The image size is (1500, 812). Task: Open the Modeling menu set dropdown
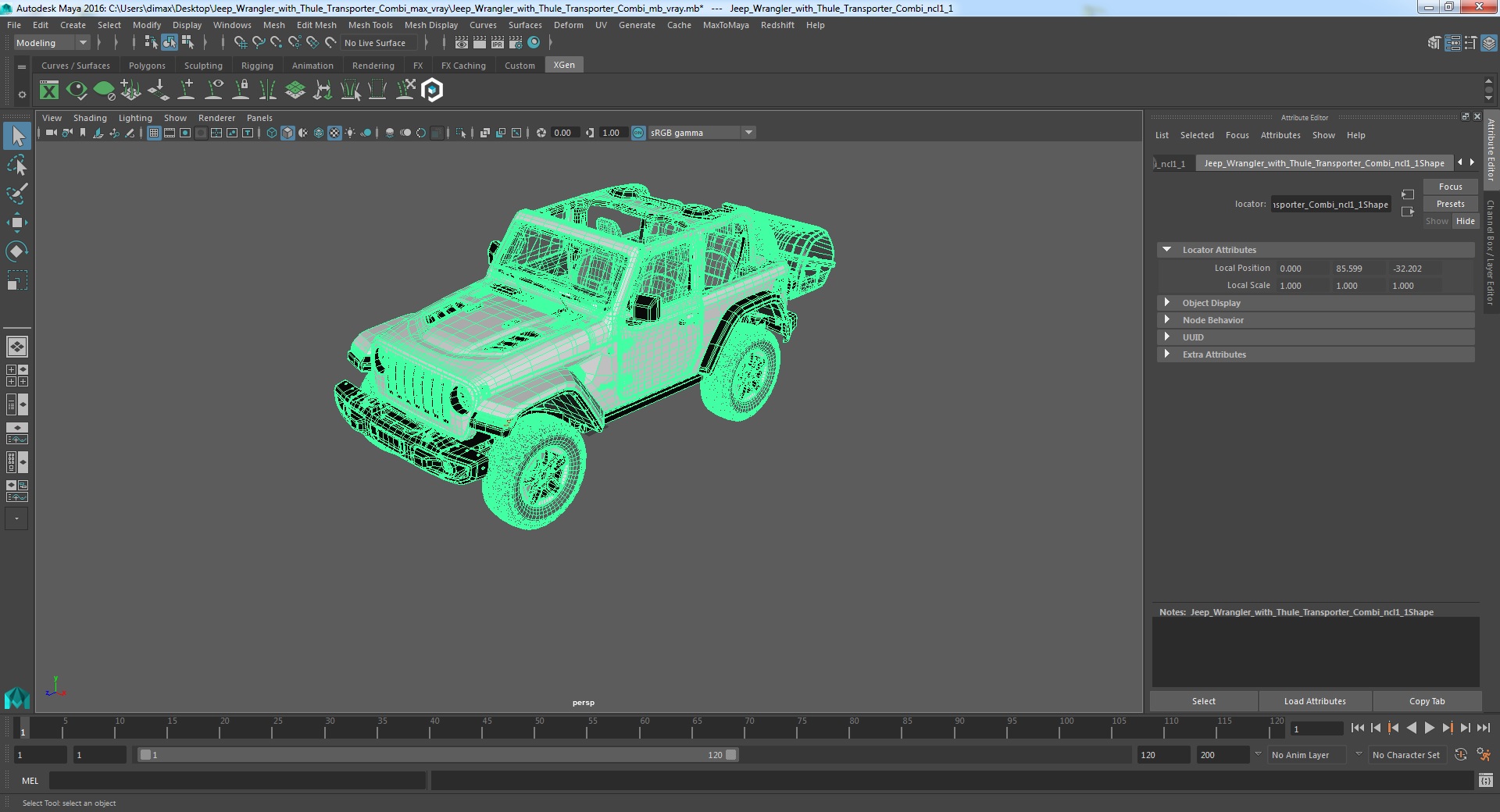pos(52,43)
